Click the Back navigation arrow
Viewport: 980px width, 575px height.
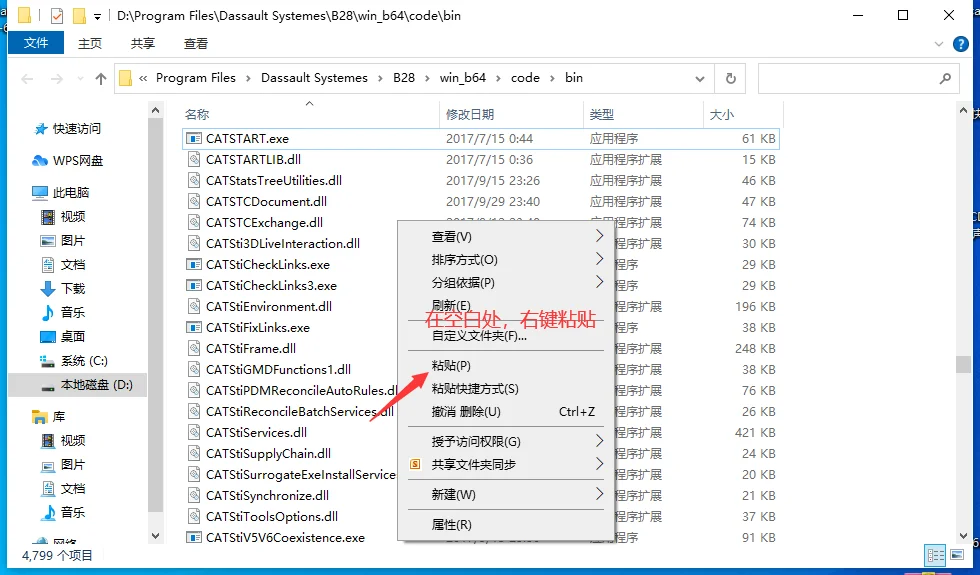coord(27,79)
